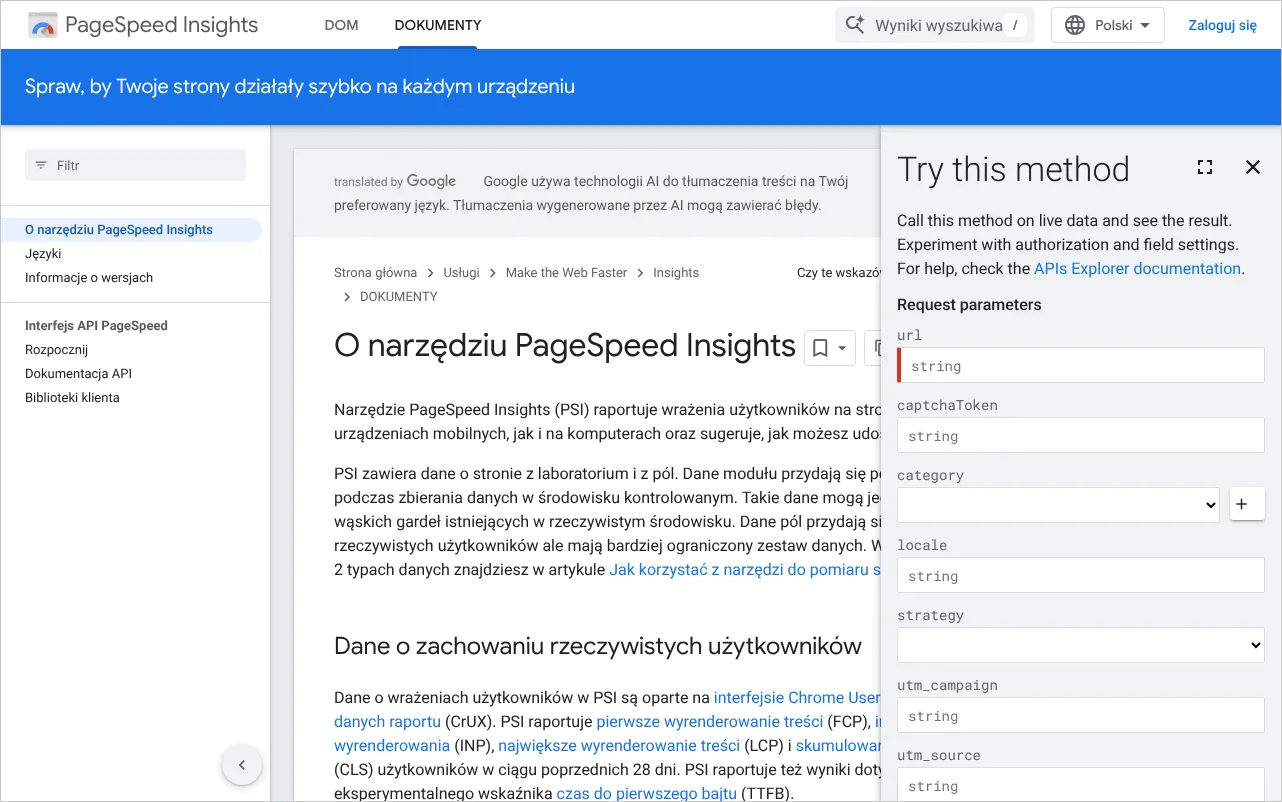This screenshot has width=1282, height=802.
Task: Click the Filtr sidebar filter field
Action: (x=135, y=165)
